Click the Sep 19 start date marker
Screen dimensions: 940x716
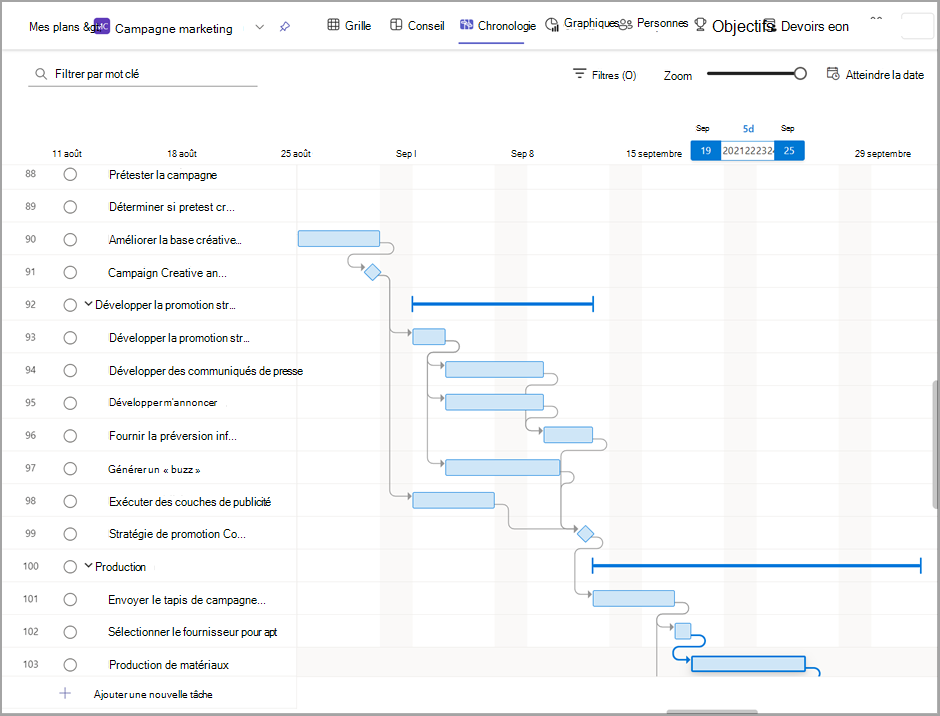click(706, 151)
